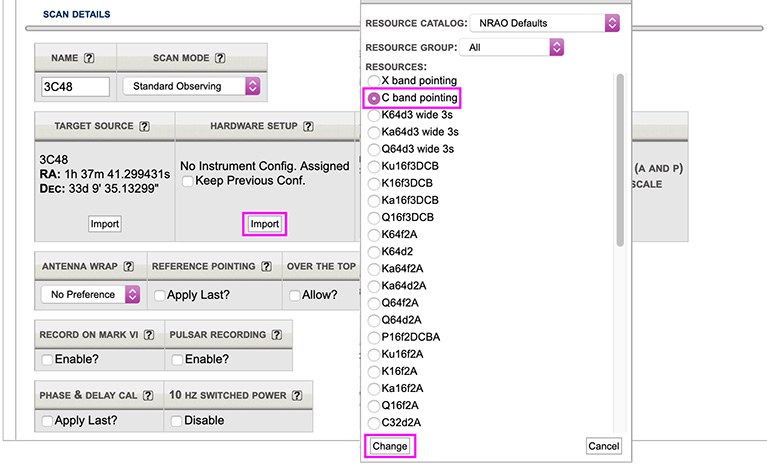Open the Resource Group All dropdown
The height and width of the screenshot is (468, 767).
point(511,47)
